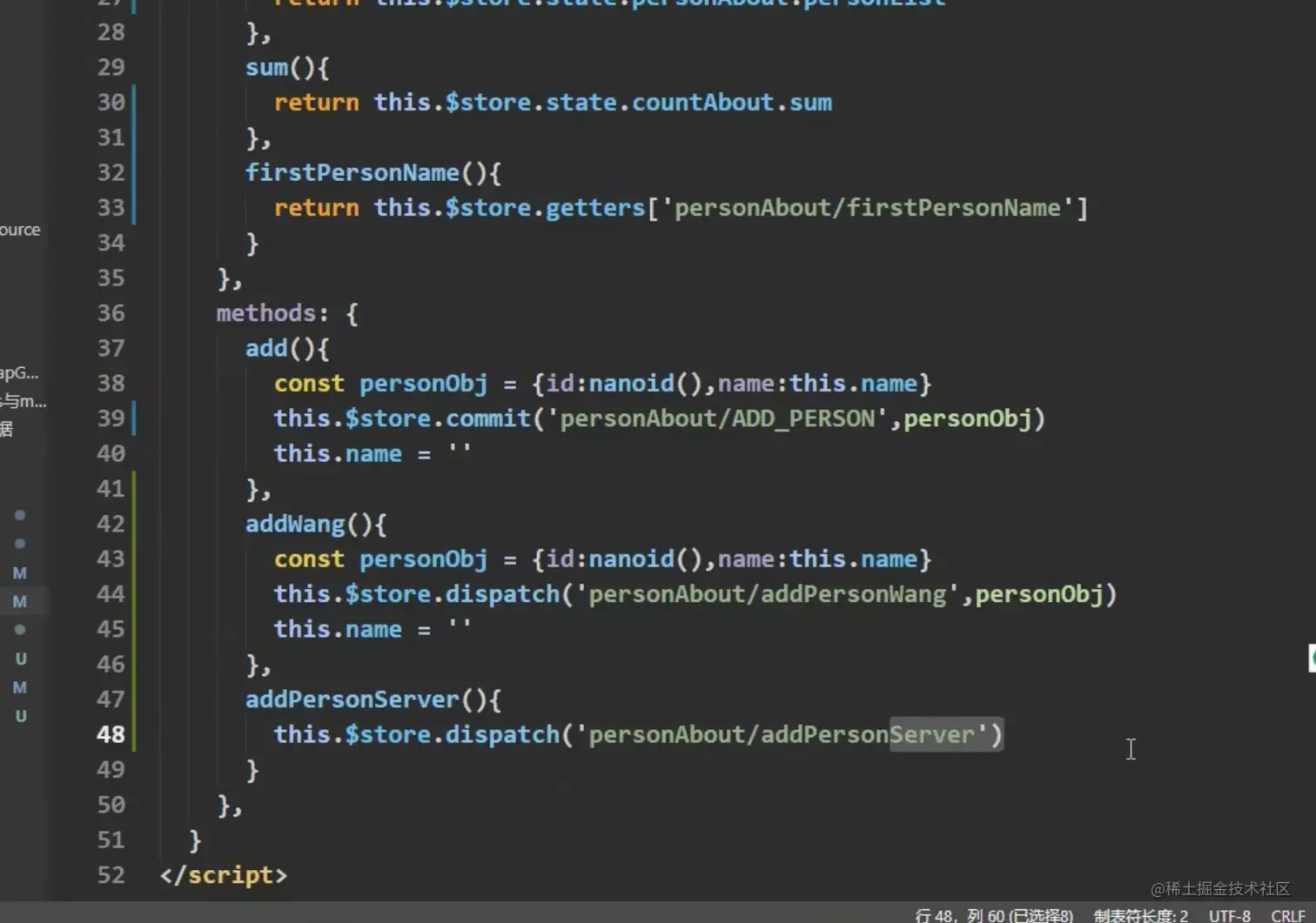1316x923 pixels.
Task: Click the methods keyword on line 36
Action: (x=266, y=312)
